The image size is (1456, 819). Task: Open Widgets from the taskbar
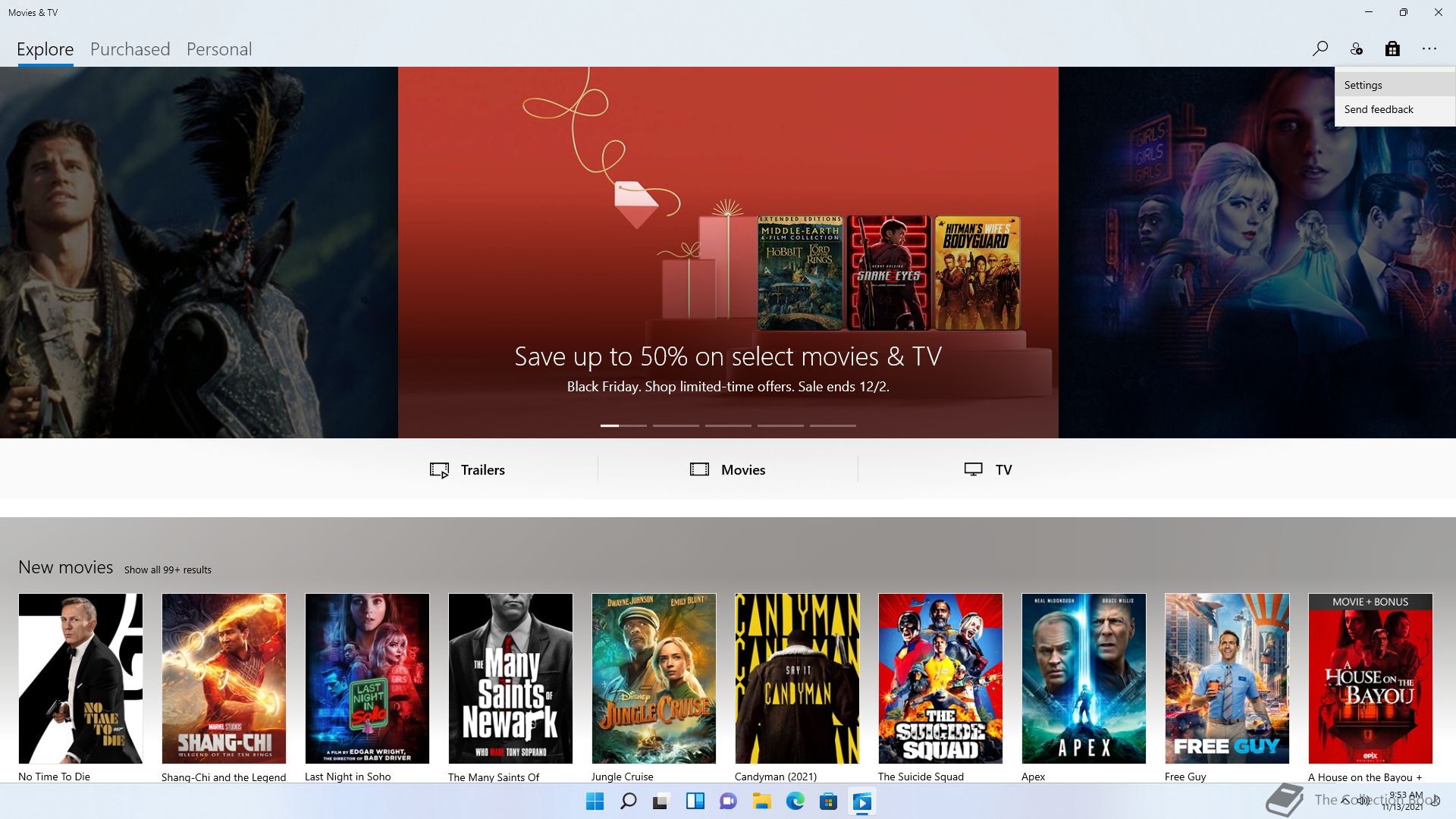tap(695, 802)
